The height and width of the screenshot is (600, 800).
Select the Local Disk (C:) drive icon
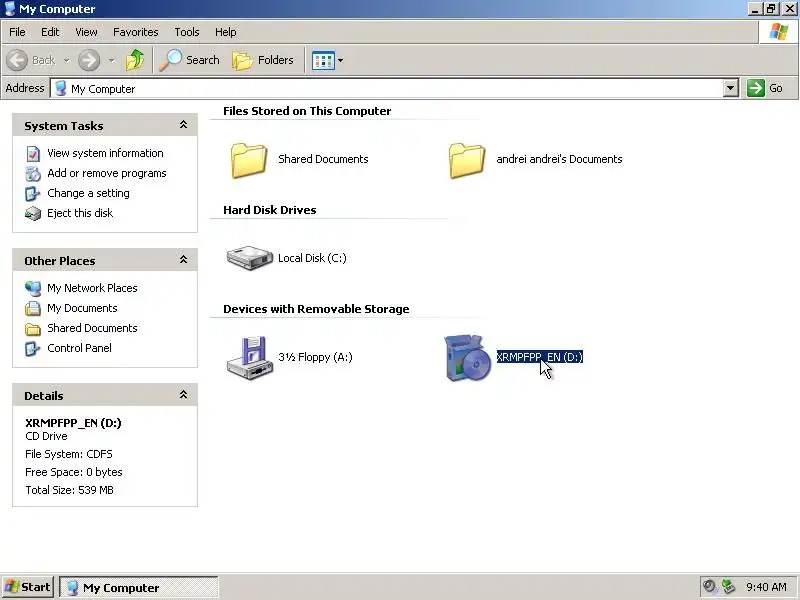pos(249,258)
